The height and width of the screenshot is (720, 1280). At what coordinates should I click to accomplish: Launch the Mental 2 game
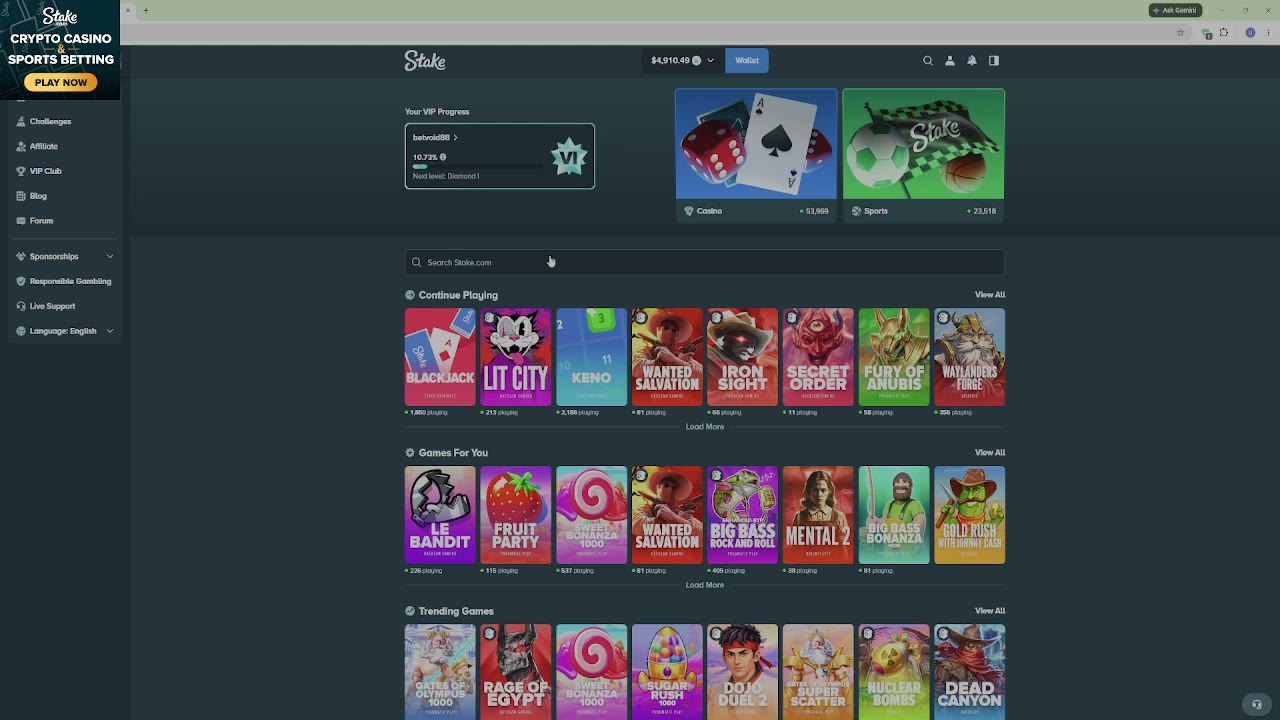point(818,515)
